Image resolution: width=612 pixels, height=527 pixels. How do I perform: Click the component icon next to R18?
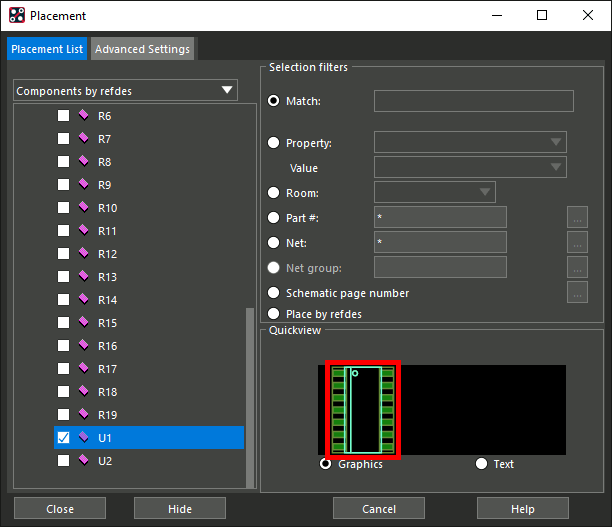(83, 391)
